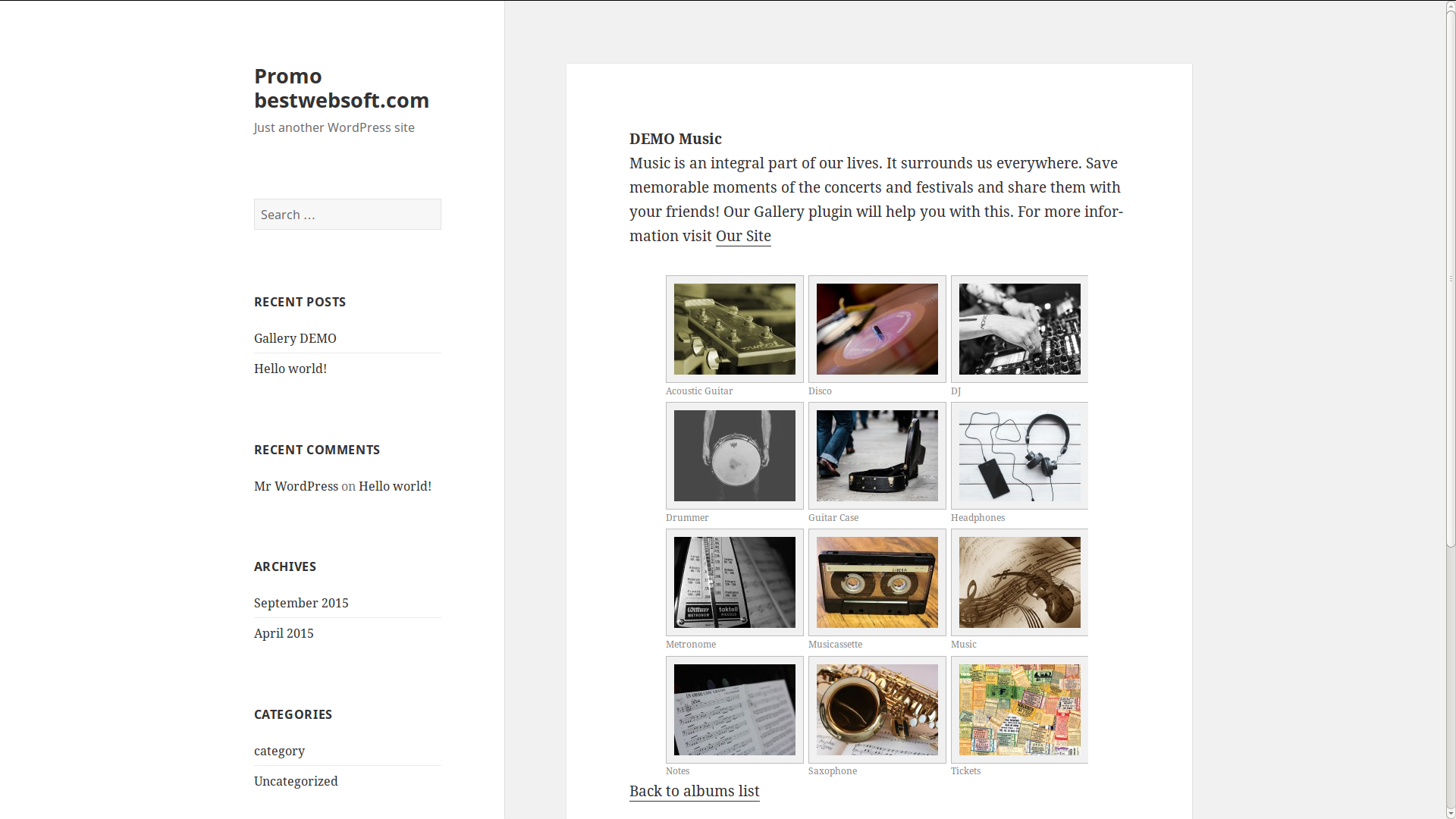1456x819 pixels.
Task: Open Hello world! in Recent Comments
Action: (x=395, y=486)
